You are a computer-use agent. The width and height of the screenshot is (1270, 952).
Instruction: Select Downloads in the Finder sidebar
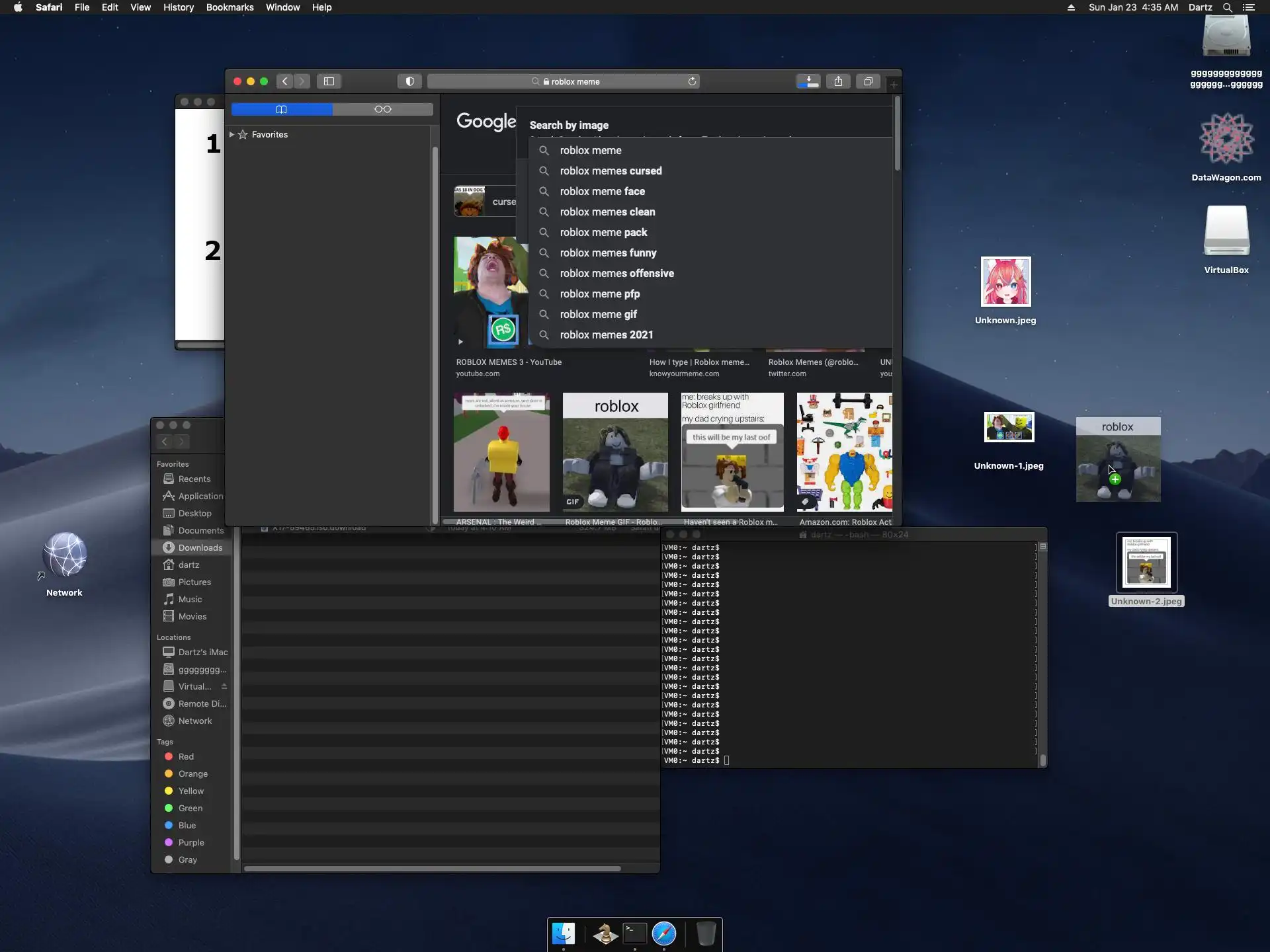click(x=200, y=547)
